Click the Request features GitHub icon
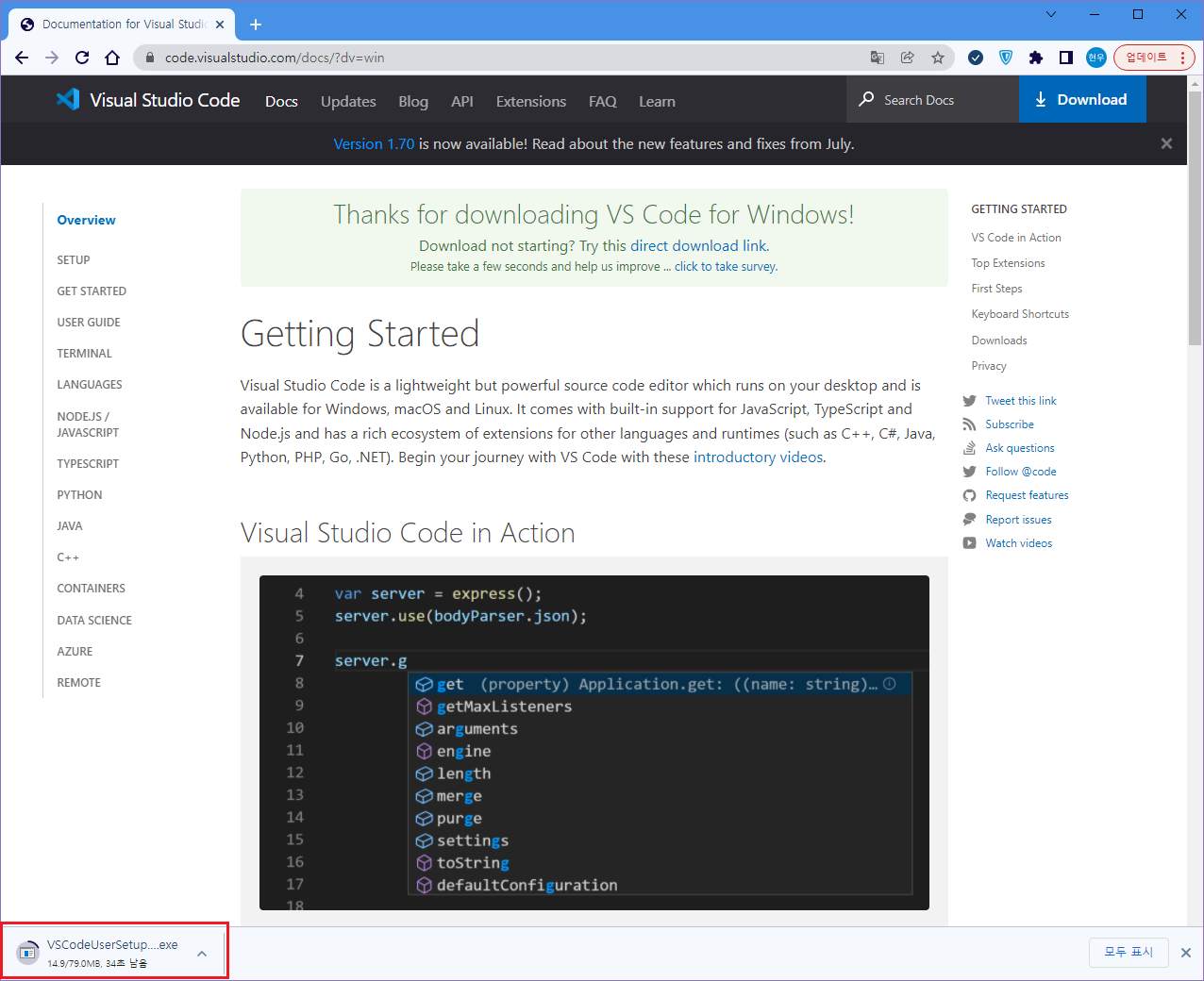 [969, 495]
